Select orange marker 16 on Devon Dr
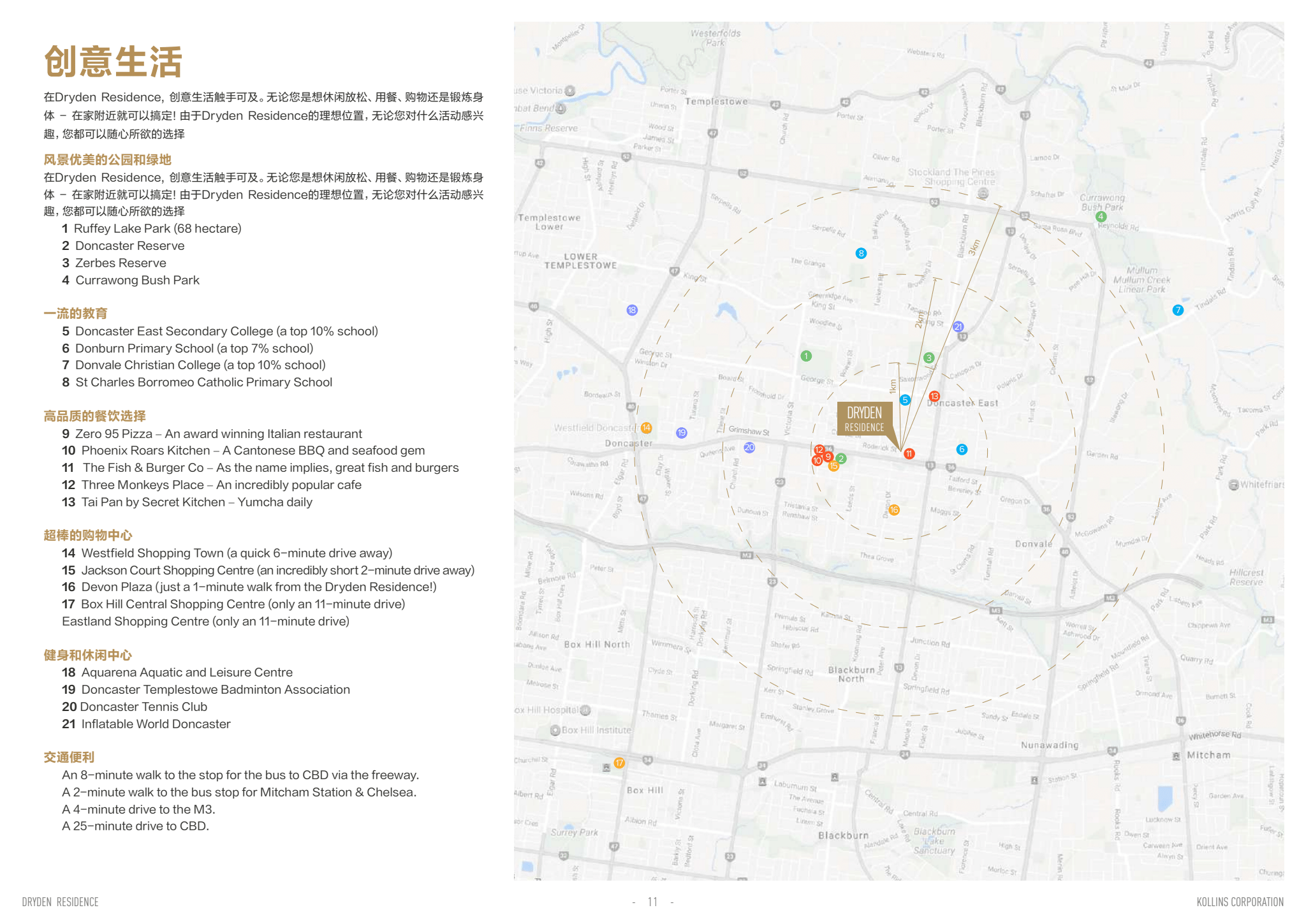The height and width of the screenshot is (924, 1306). [x=894, y=510]
